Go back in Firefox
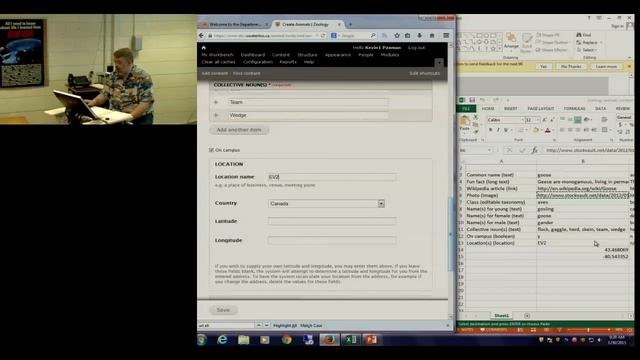 (x=202, y=36)
